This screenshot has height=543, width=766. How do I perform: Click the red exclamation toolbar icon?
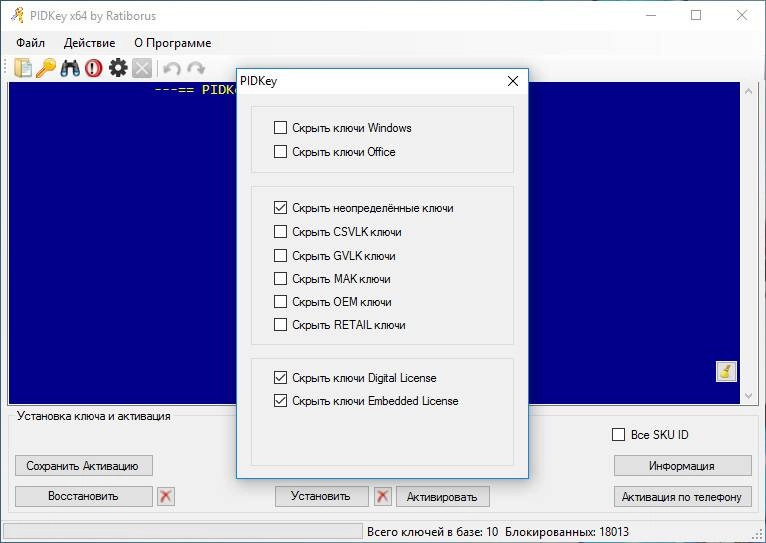pos(93,68)
